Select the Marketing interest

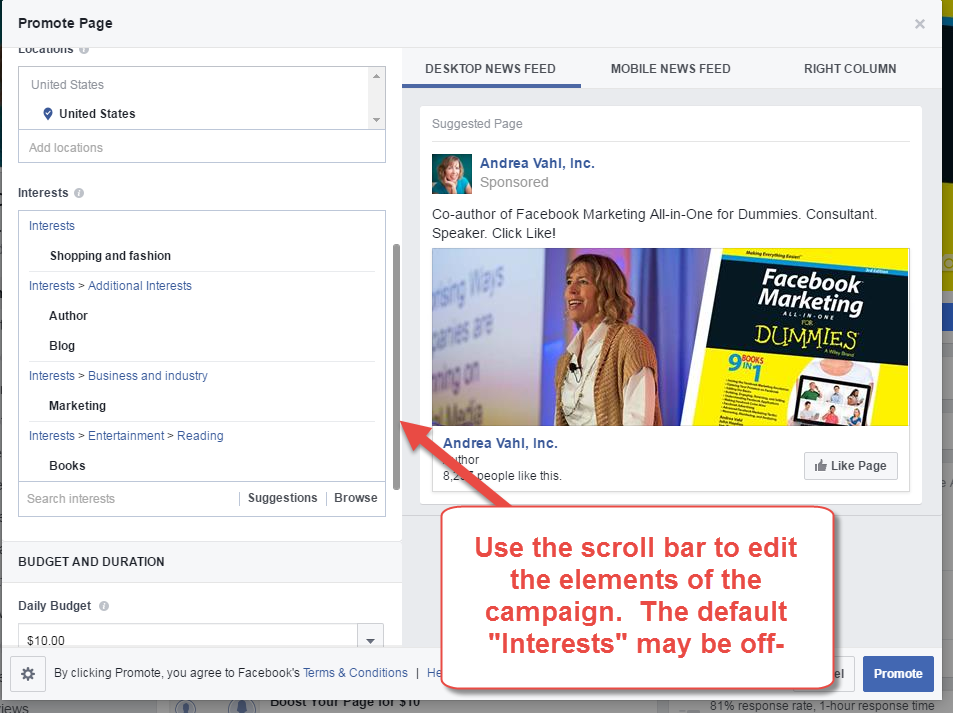coord(77,405)
